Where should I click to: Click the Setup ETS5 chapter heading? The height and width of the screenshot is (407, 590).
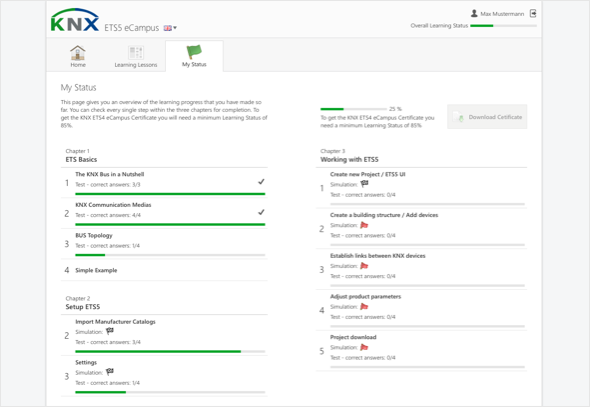tap(83, 307)
